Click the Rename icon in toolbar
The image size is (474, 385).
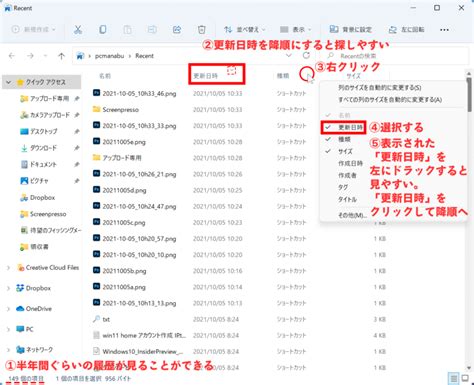pos(152,30)
